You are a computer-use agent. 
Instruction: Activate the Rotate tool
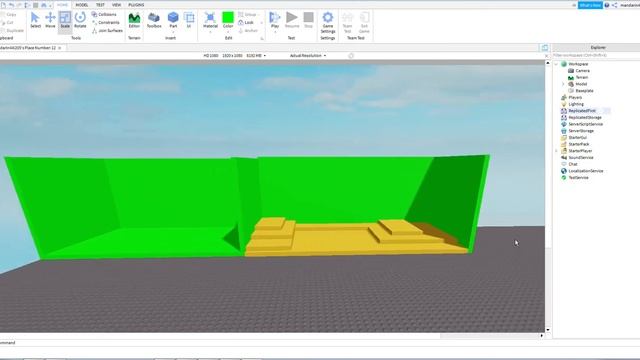coord(80,20)
